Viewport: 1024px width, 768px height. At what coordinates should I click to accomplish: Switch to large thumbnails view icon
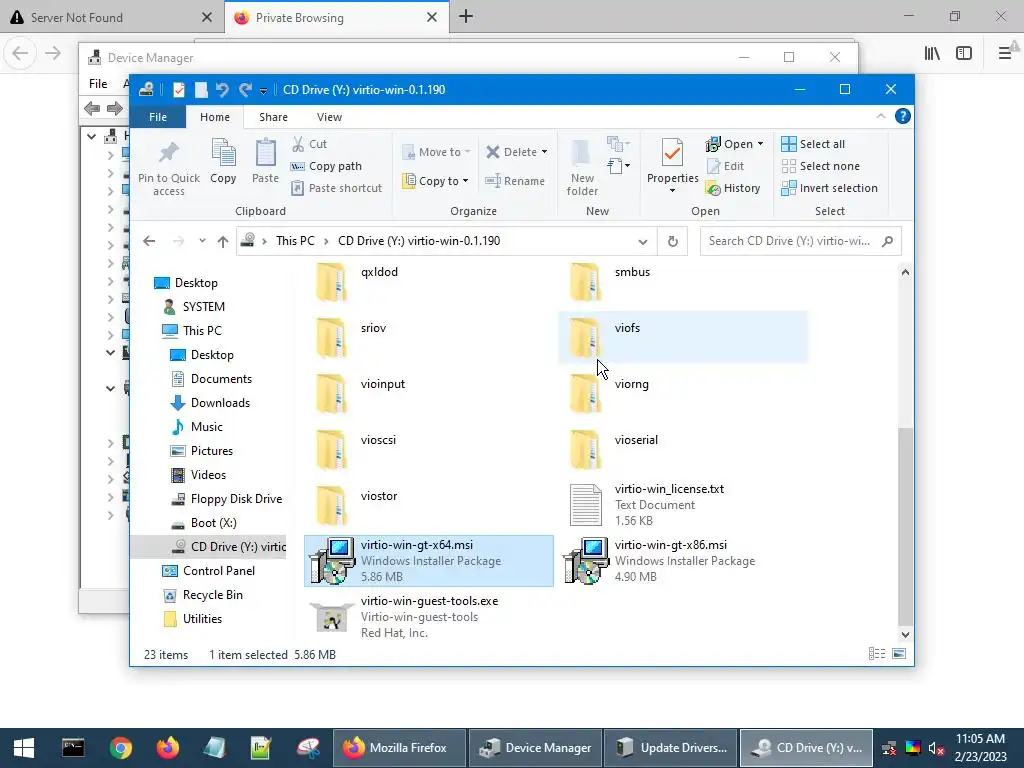[899, 654]
